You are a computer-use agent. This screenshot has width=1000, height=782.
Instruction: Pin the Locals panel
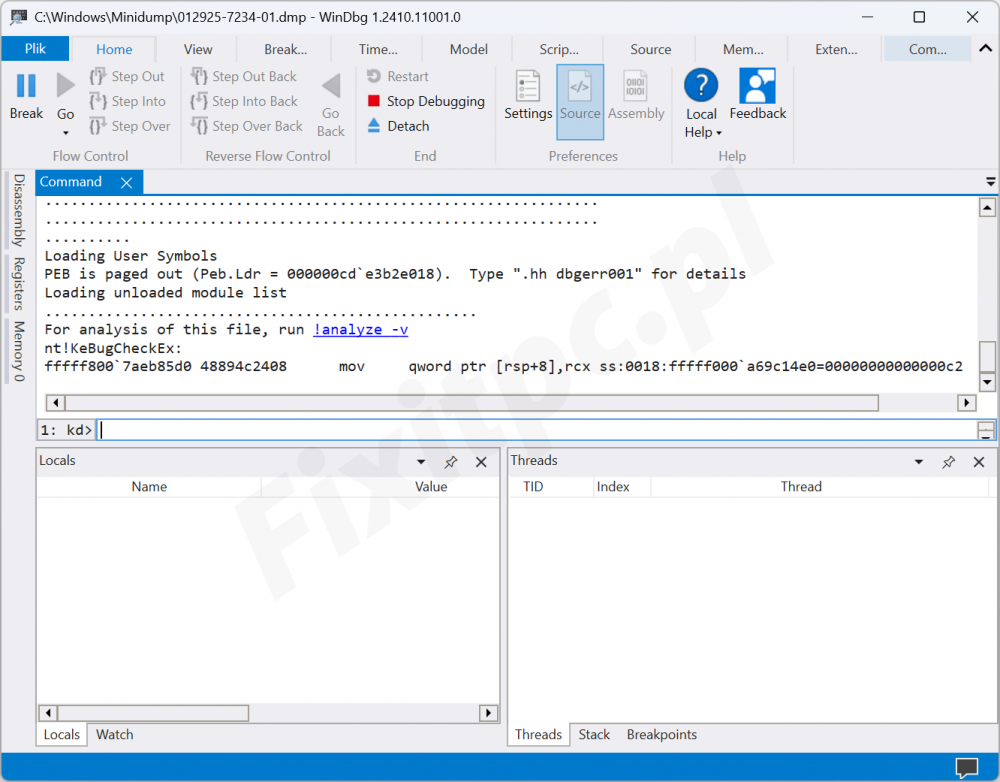(x=451, y=462)
